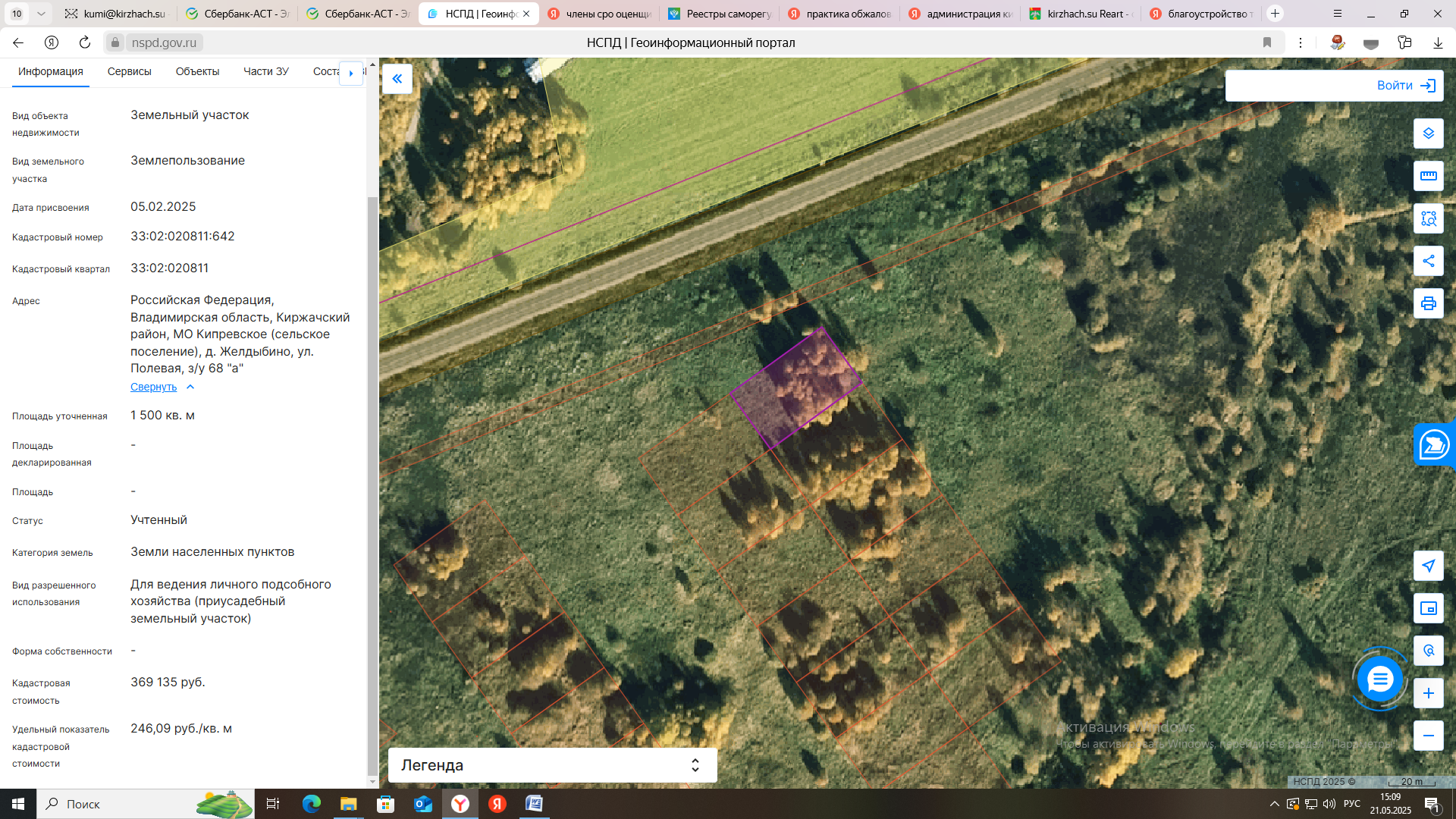The image size is (1456, 819).
Task: Click the nspd.gov.ru address bar
Action: [164, 42]
